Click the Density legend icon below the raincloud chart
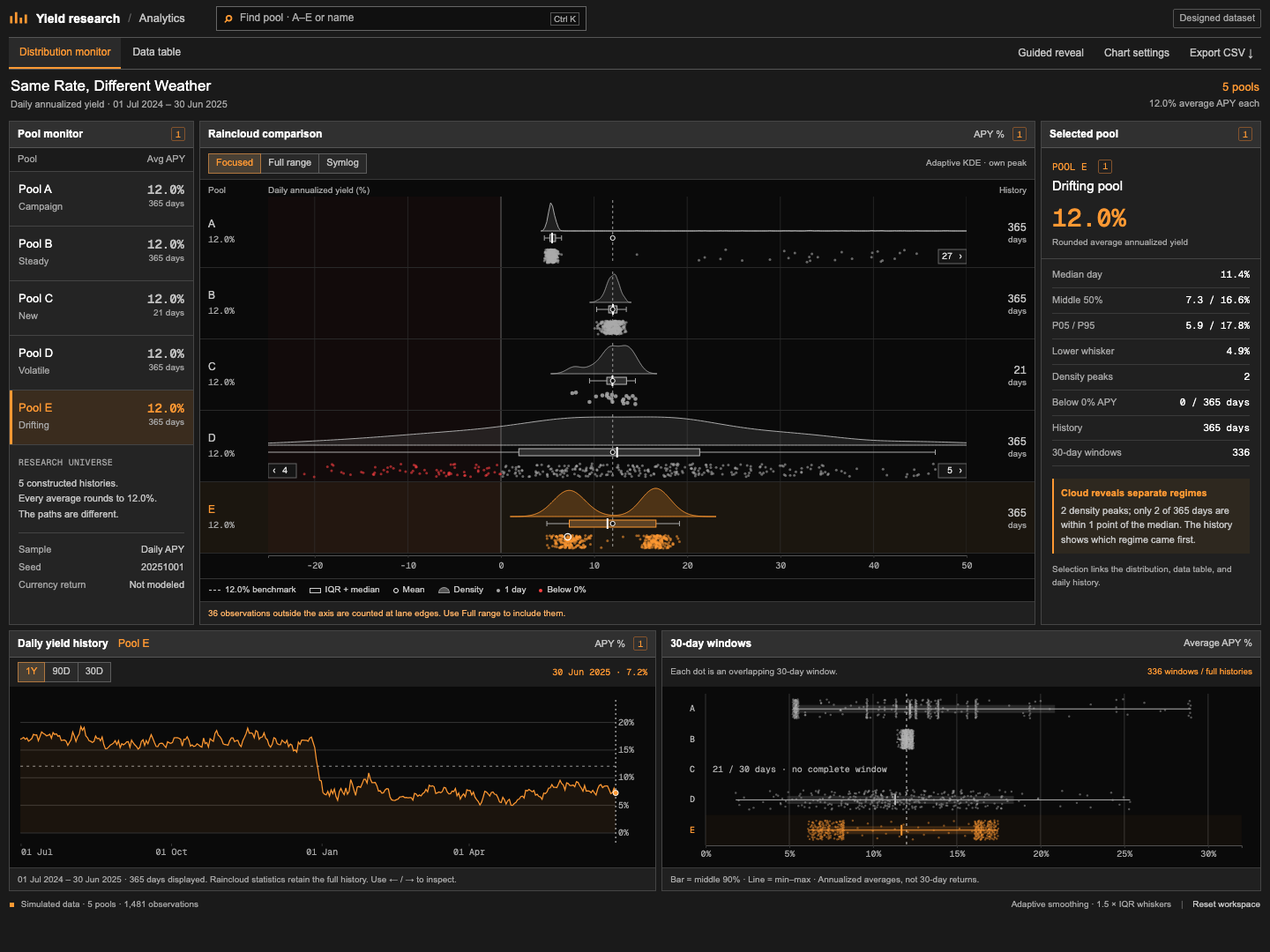The image size is (1270, 952). coord(444,591)
